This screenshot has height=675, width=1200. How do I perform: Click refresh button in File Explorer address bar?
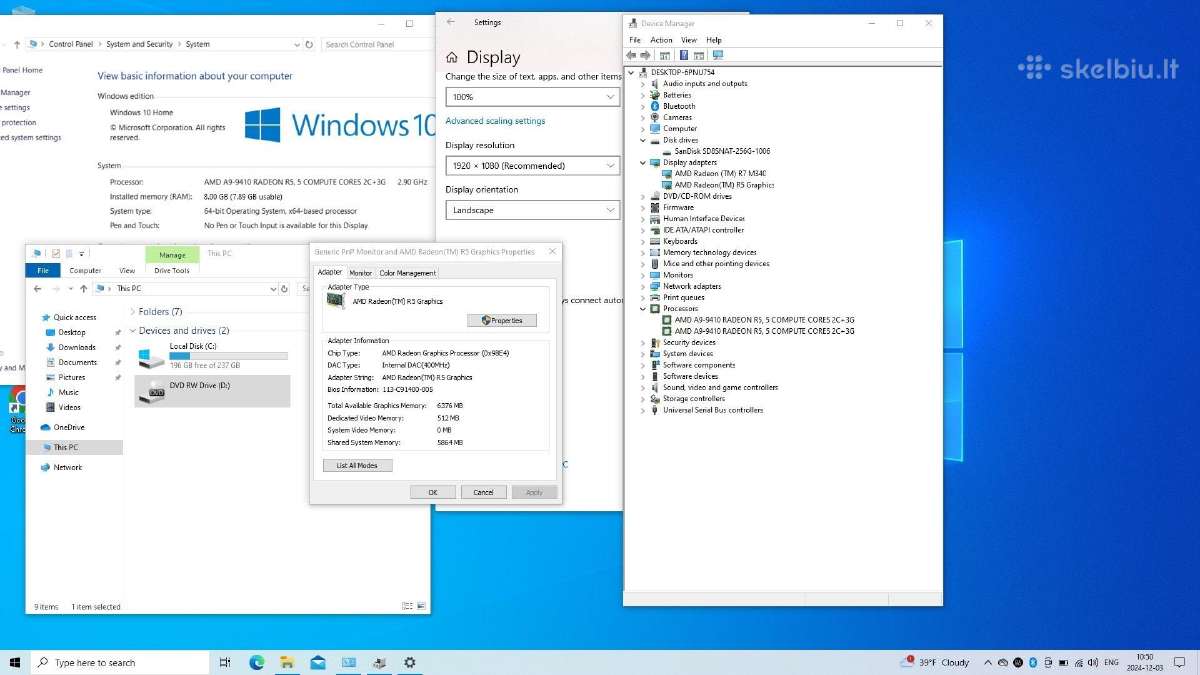point(285,288)
